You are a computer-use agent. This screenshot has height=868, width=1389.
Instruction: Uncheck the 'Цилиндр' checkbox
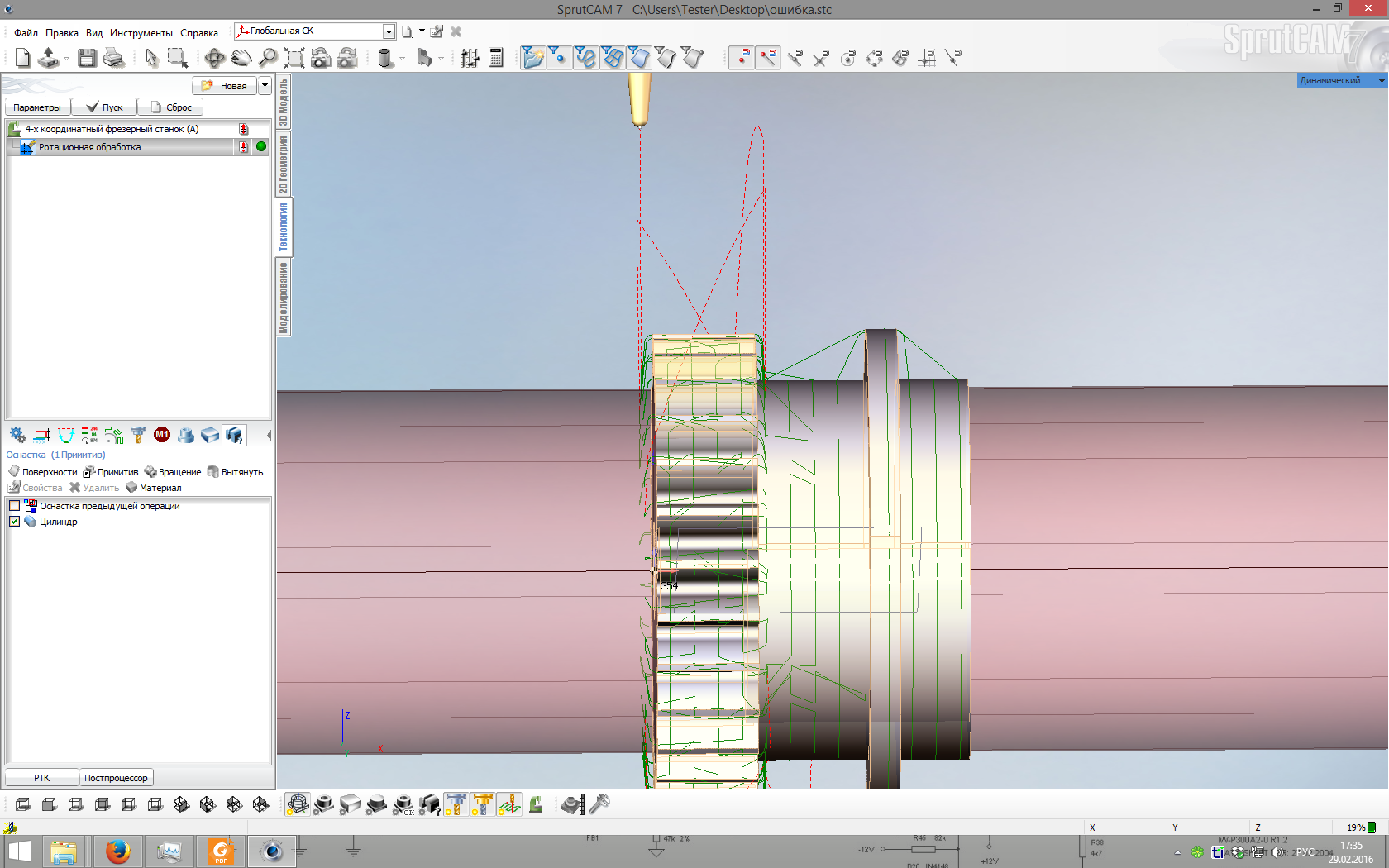(x=14, y=522)
